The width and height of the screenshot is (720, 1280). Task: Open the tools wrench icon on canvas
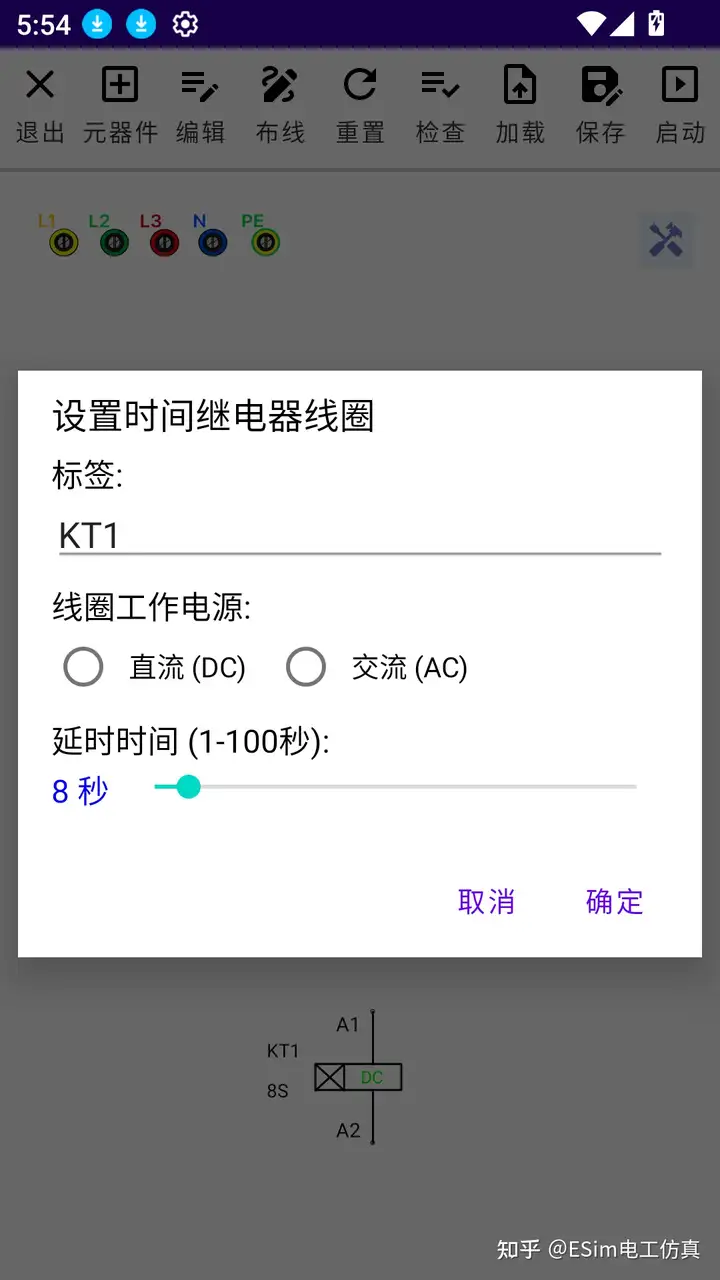coord(666,241)
